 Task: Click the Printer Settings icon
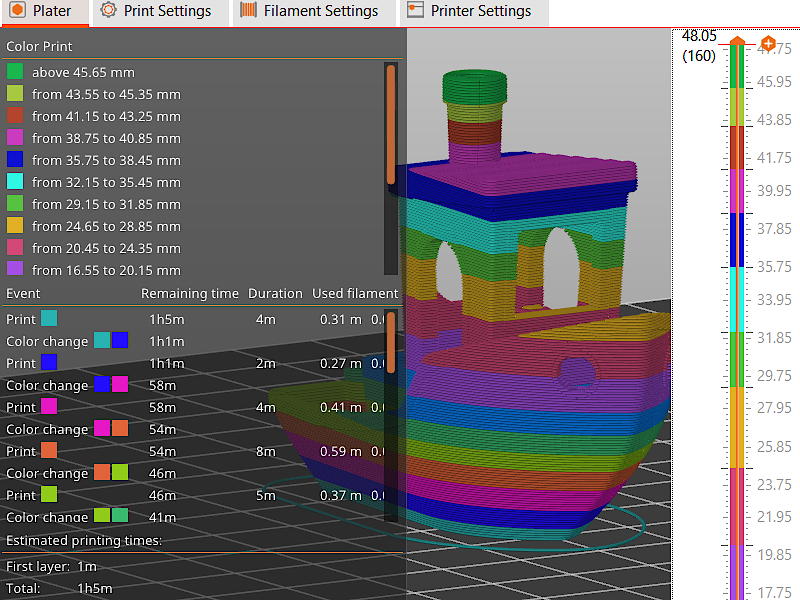click(x=415, y=10)
